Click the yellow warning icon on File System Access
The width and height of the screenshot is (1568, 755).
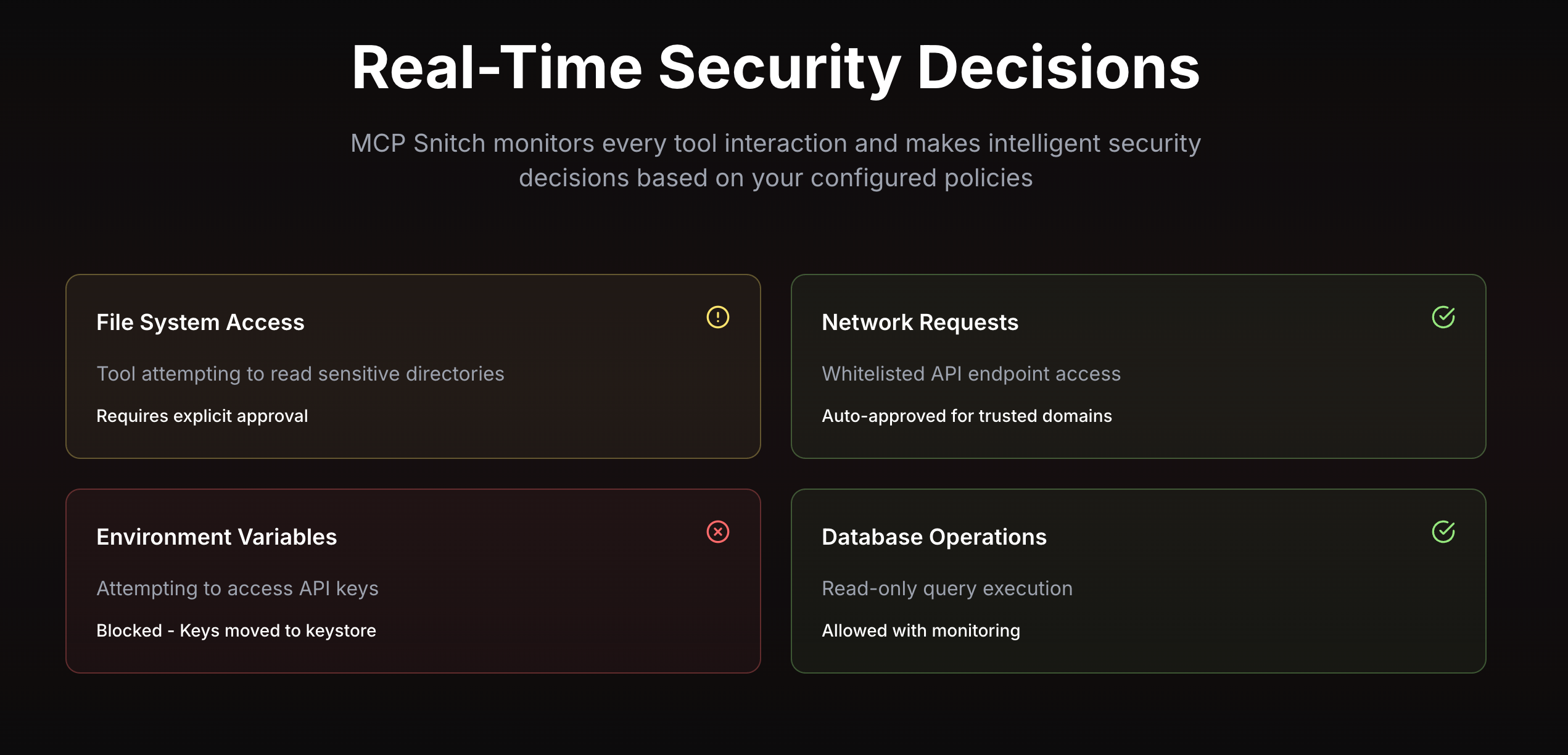click(717, 317)
